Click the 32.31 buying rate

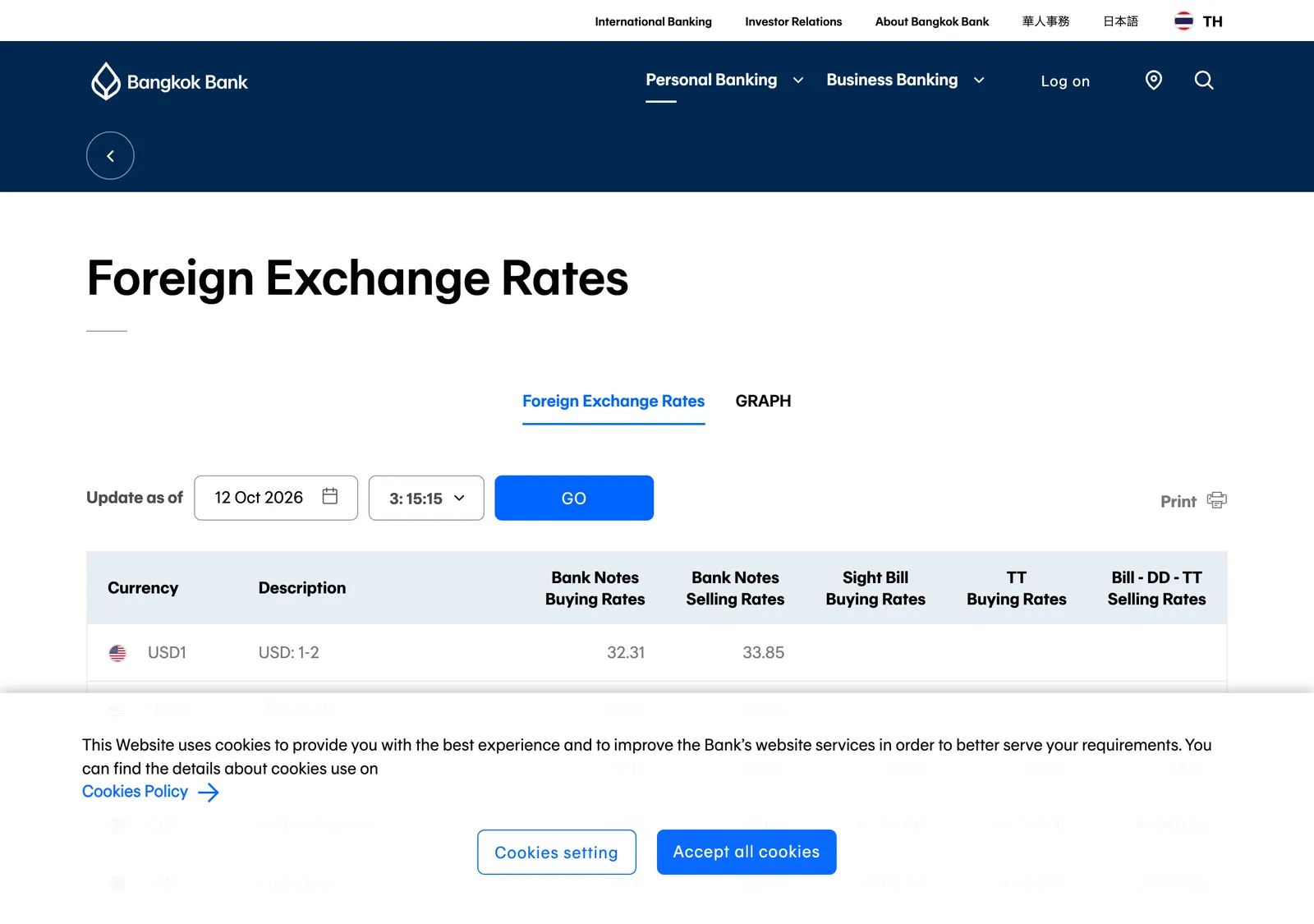point(626,653)
